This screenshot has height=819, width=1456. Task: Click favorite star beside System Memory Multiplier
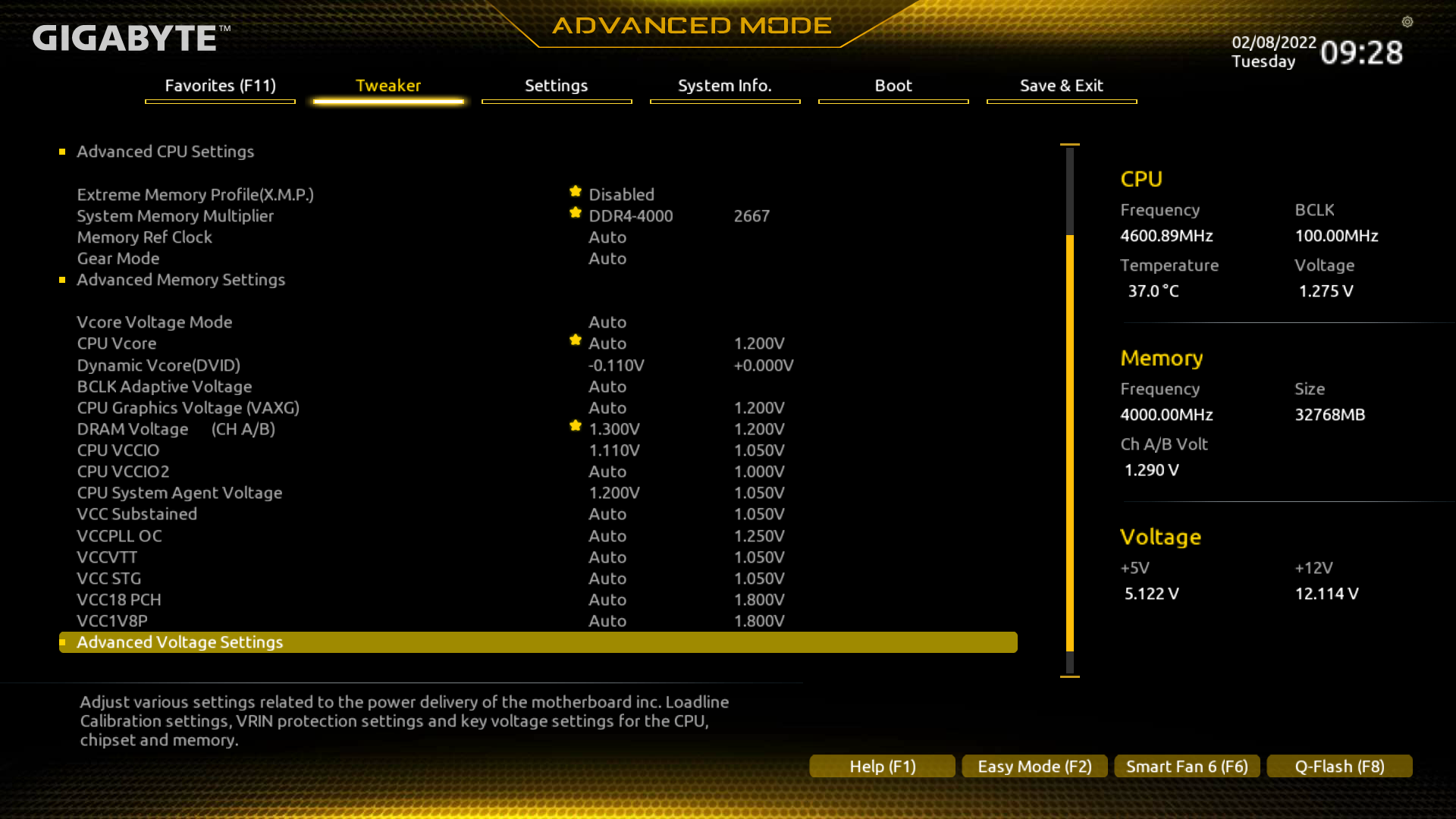576,213
